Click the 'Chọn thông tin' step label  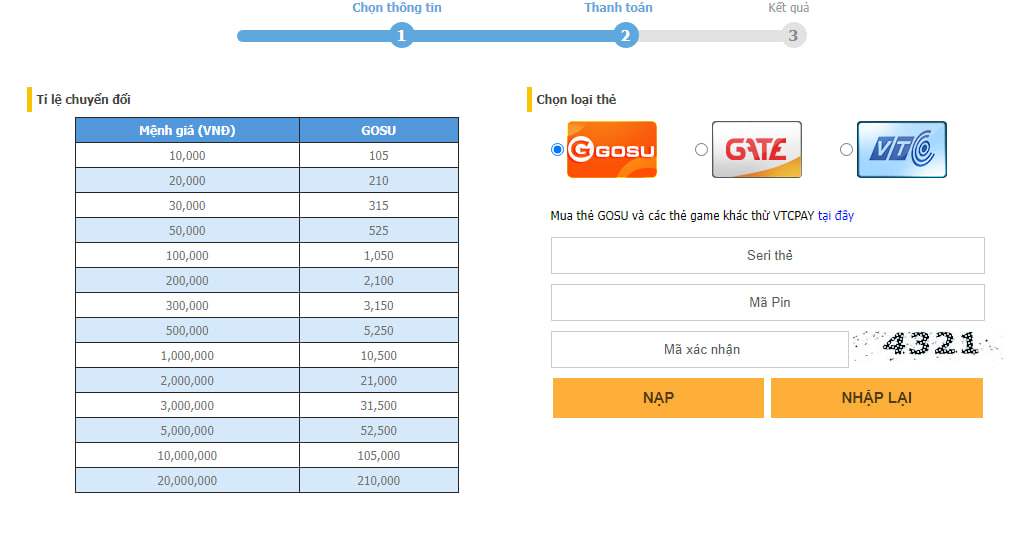click(x=397, y=8)
